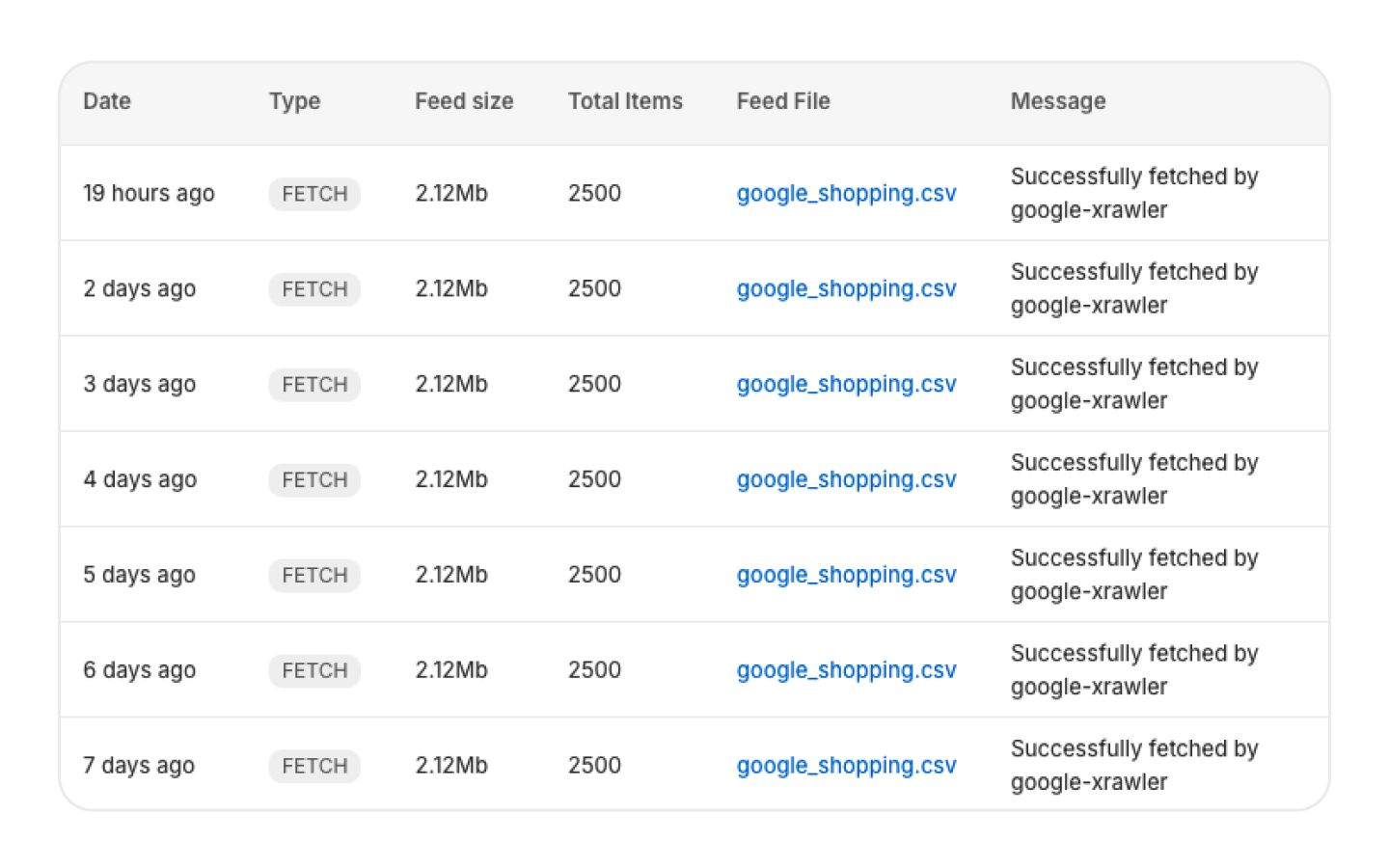Click FETCH badge in 7 days ago row

click(x=314, y=767)
